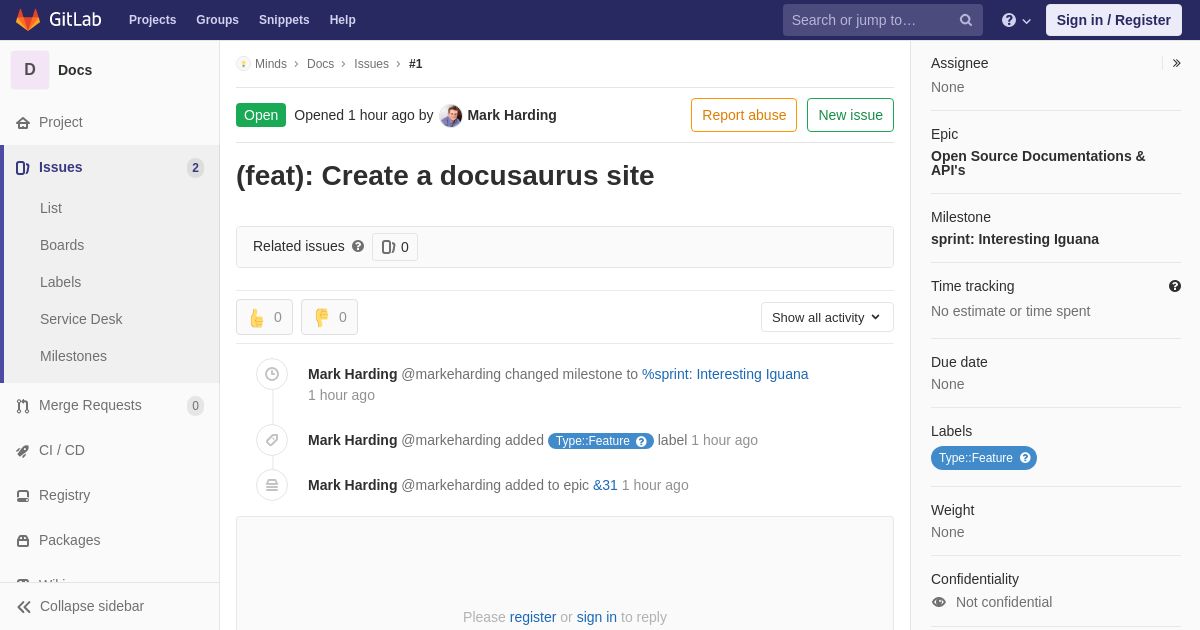Viewport: 1200px width, 630px height.
Task: Collapse the right issue sidebar
Action: [1176, 63]
